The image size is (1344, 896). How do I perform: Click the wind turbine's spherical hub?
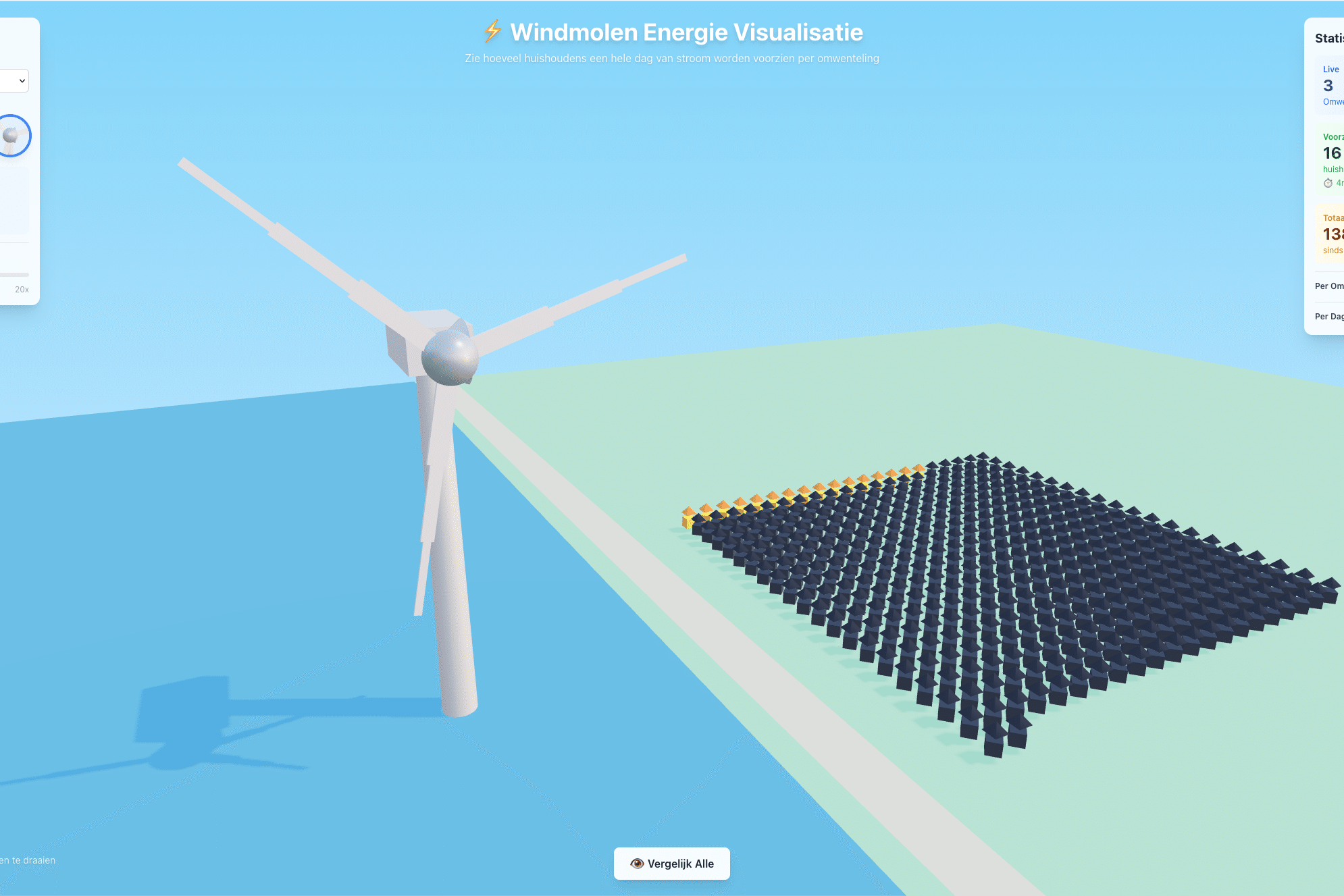450,358
